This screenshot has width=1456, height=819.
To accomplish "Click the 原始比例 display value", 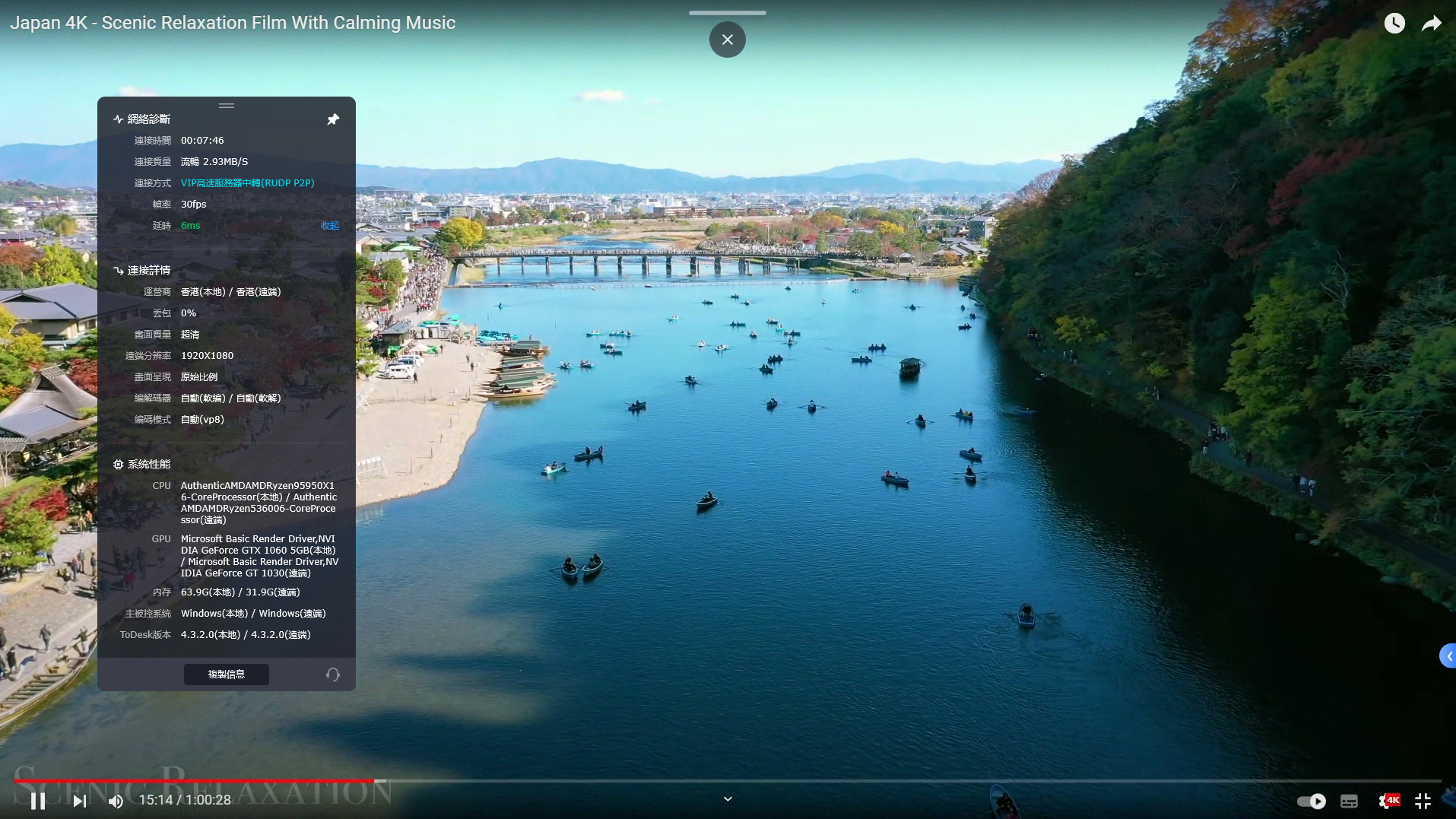I will pyautogui.click(x=199, y=377).
